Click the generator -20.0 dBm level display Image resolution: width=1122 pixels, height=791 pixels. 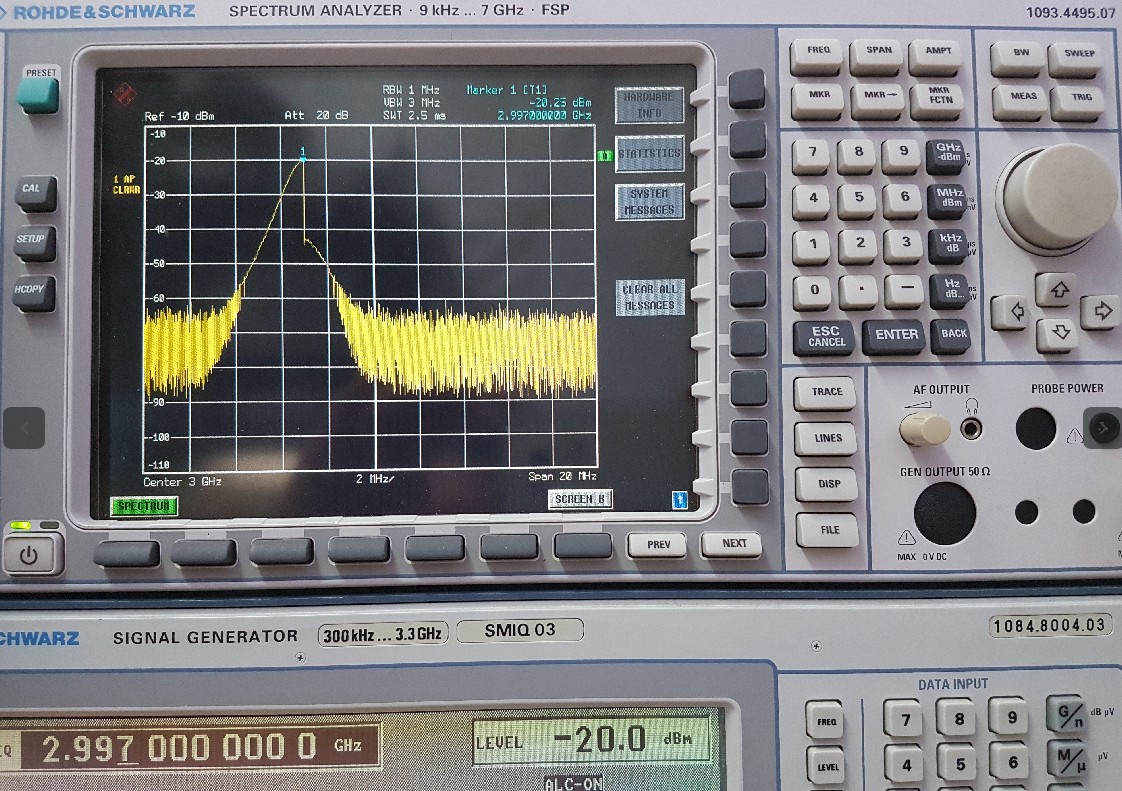[x=591, y=740]
